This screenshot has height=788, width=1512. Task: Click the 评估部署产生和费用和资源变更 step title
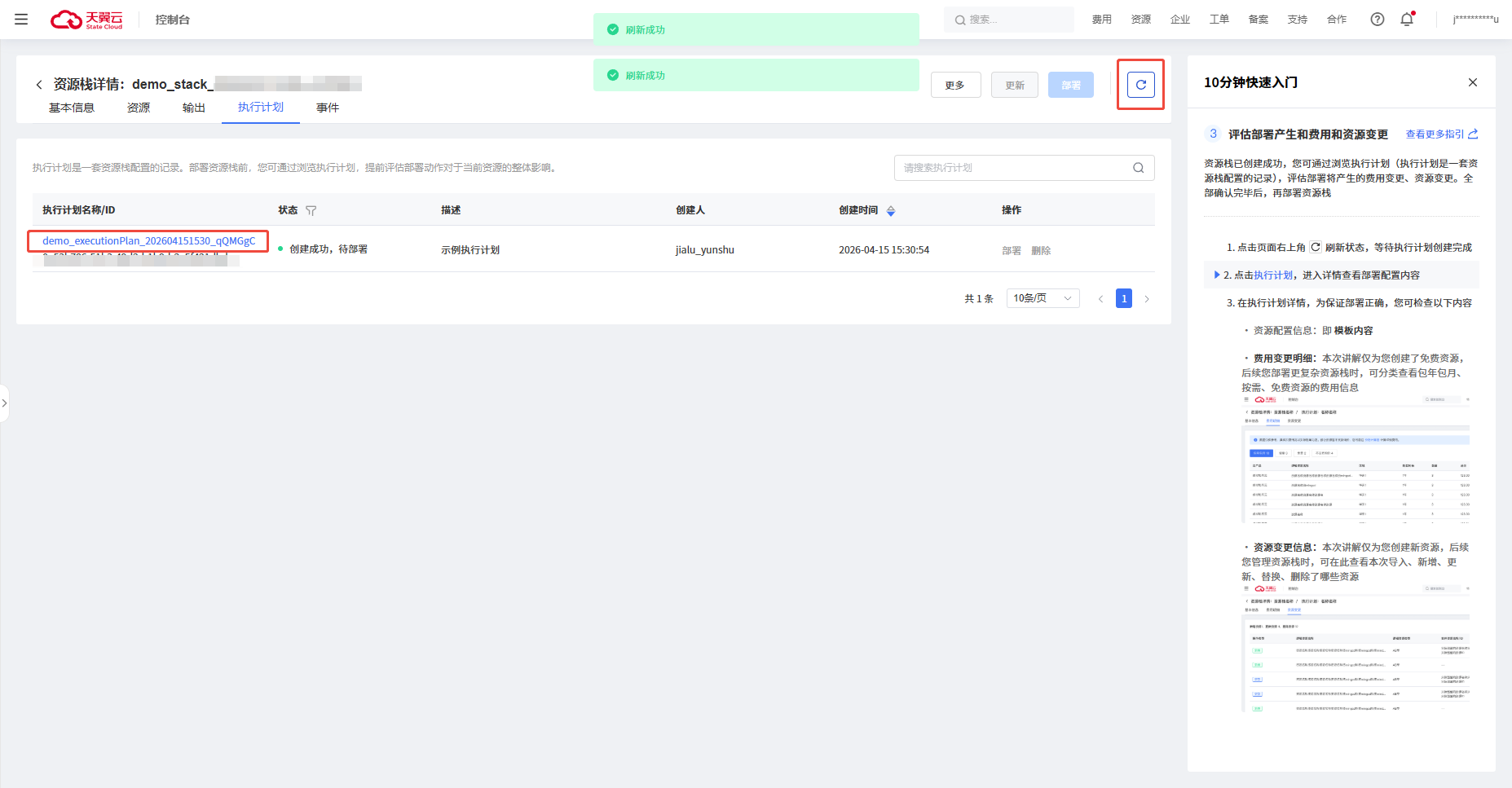[x=1308, y=134]
